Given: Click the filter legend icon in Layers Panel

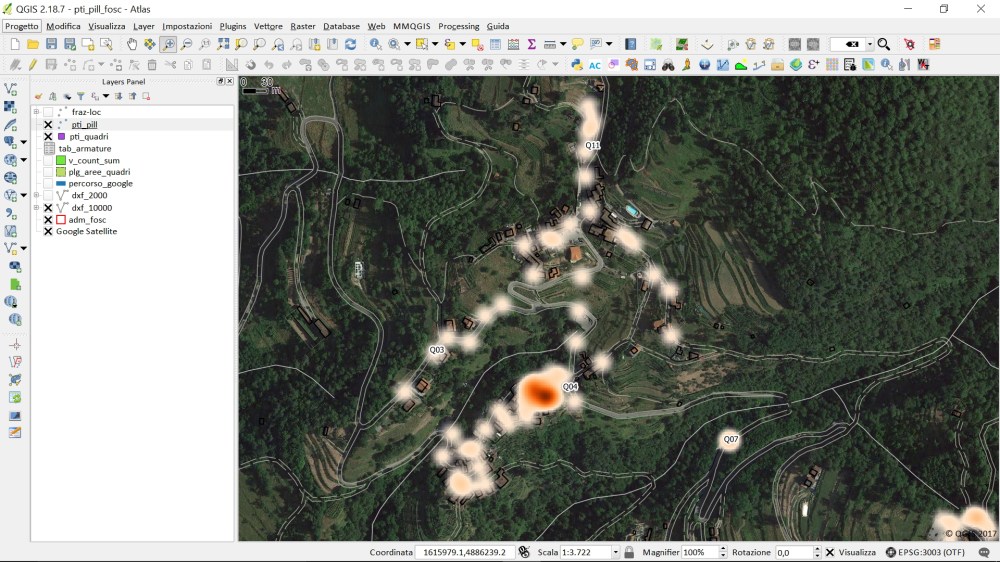Looking at the screenshot, I should [81, 97].
